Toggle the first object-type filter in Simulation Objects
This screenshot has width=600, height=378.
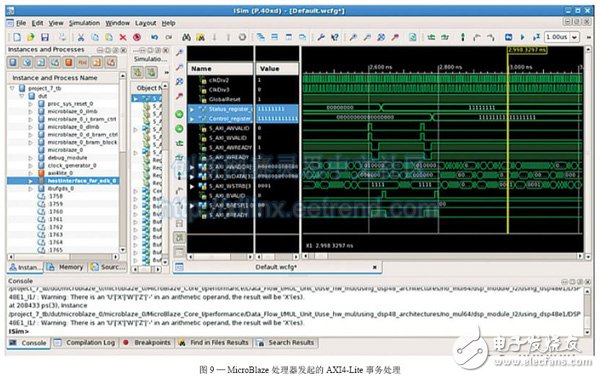click(138, 72)
